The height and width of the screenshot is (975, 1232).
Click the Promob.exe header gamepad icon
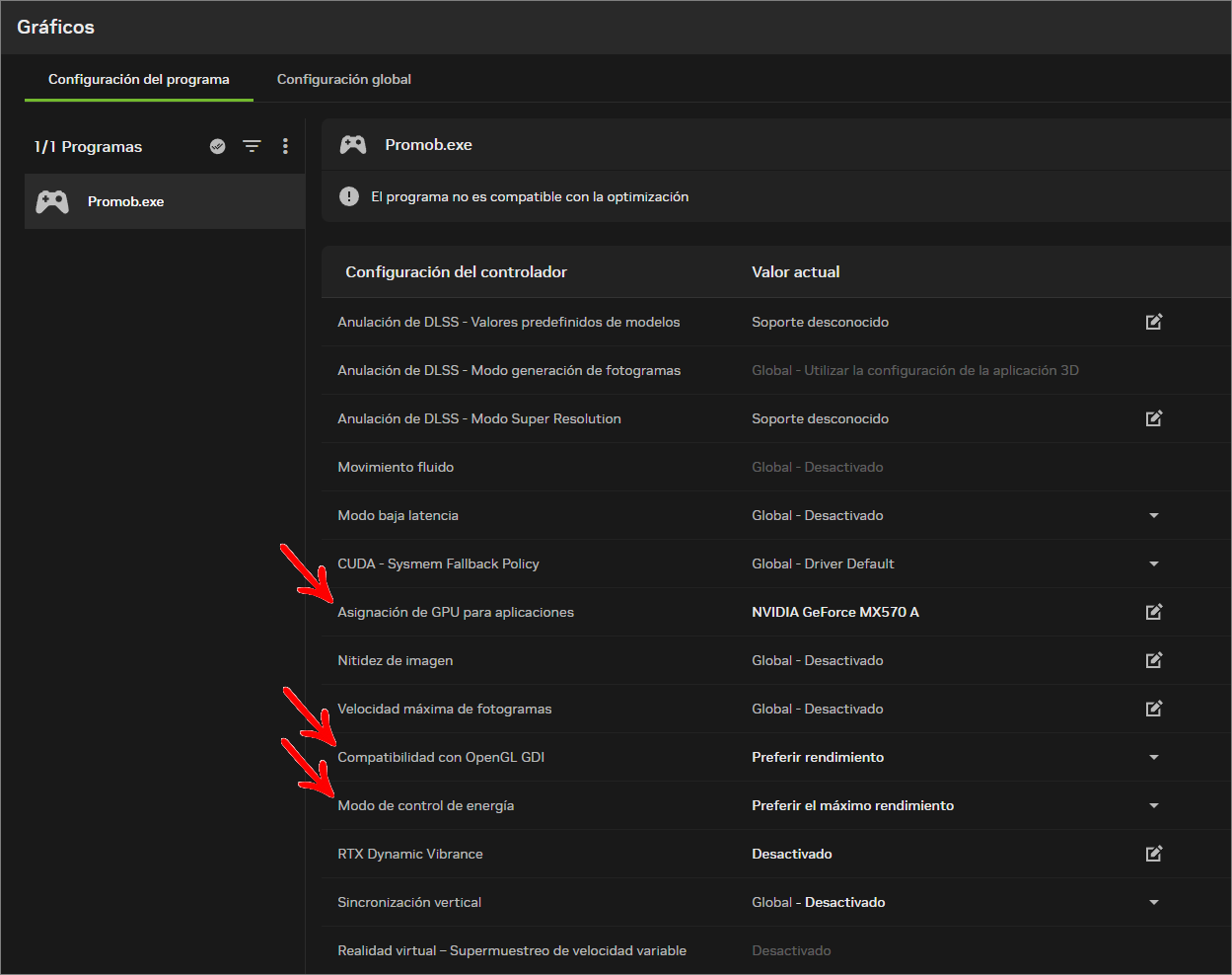coord(353,145)
